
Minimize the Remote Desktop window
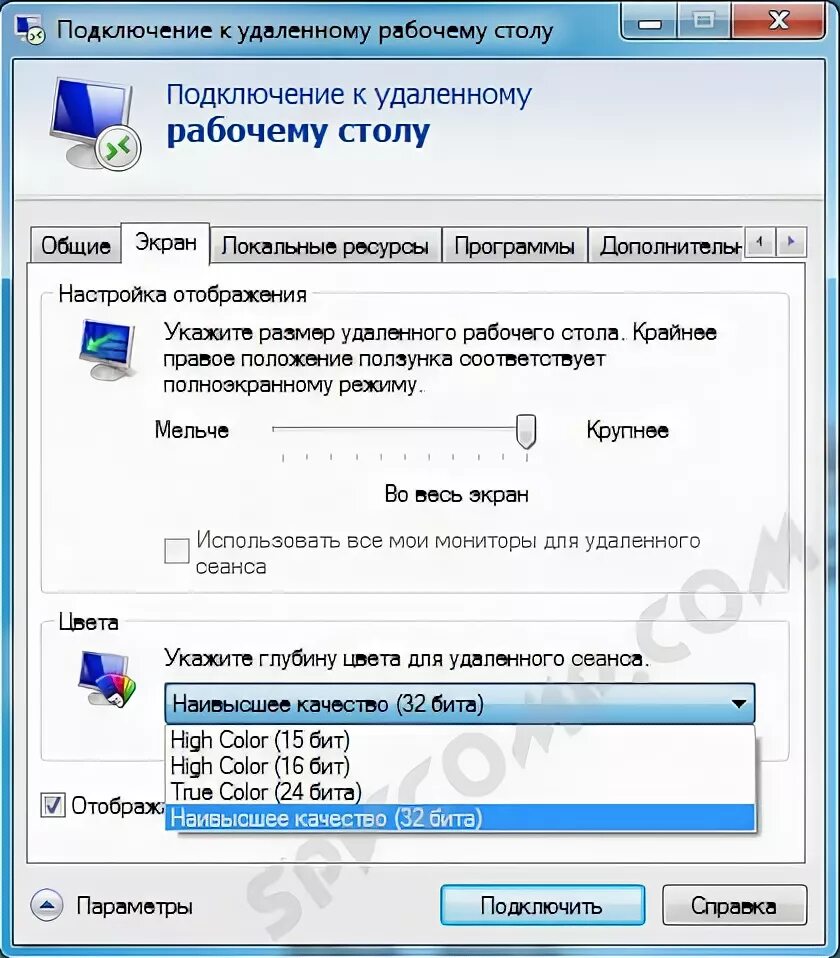649,23
